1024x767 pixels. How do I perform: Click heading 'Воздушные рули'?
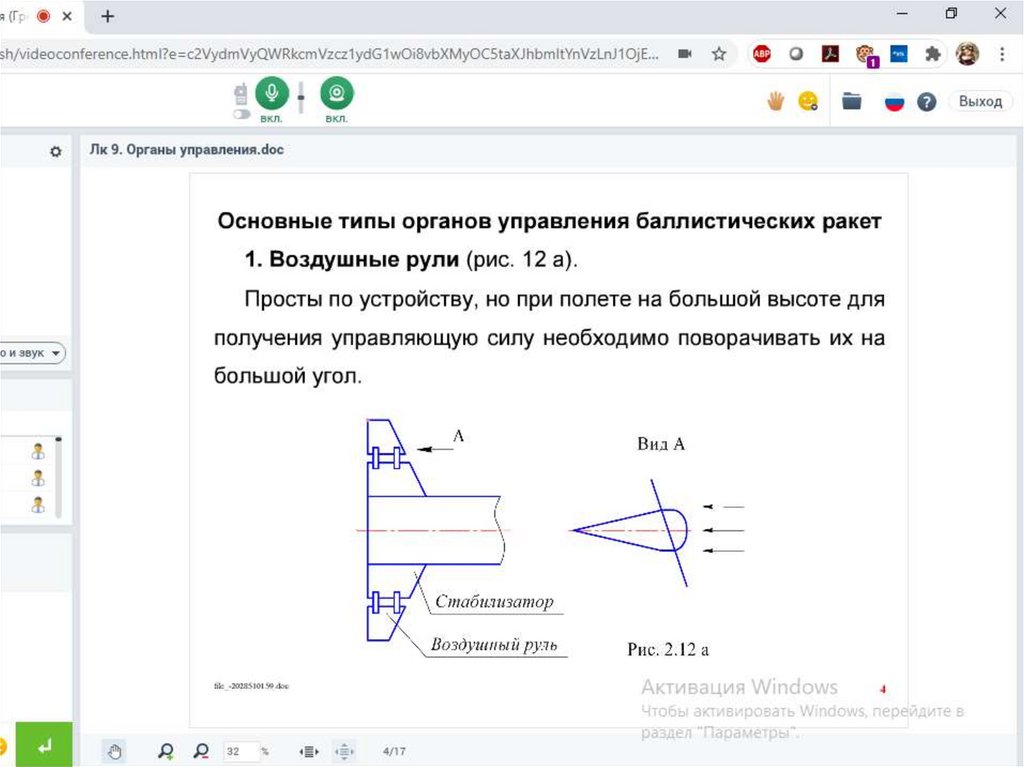(x=364, y=259)
